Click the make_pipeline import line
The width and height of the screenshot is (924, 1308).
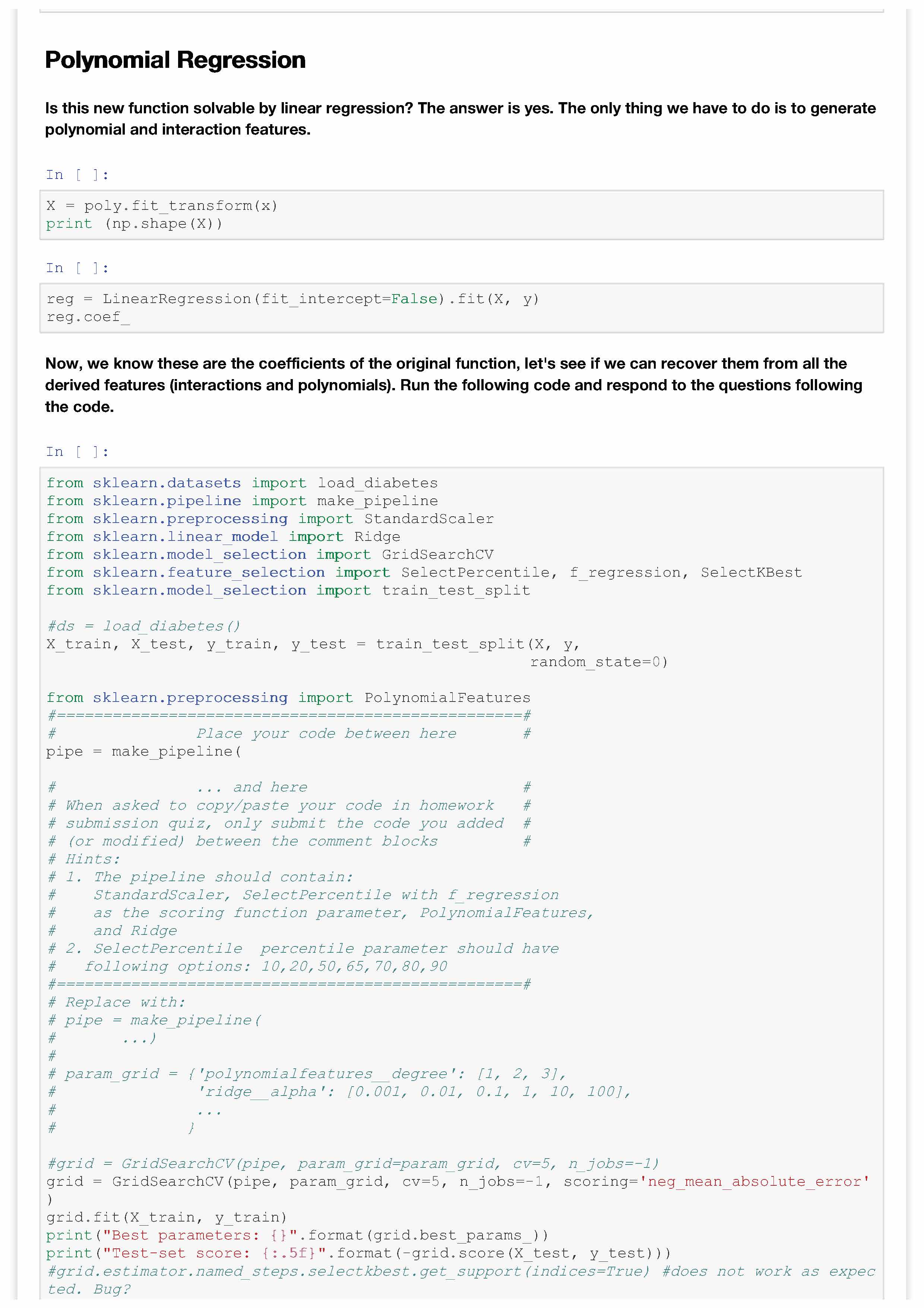tap(242, 501)
